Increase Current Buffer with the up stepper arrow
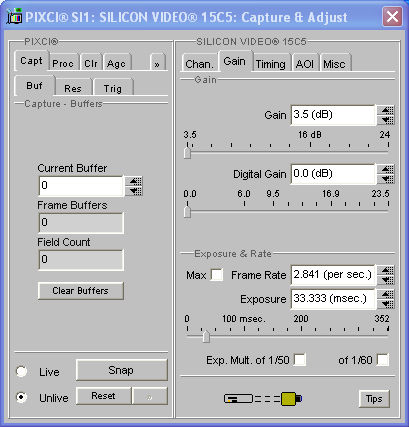Screen dimensions: 409x427 pyautogui.click(x=134, y=181)
